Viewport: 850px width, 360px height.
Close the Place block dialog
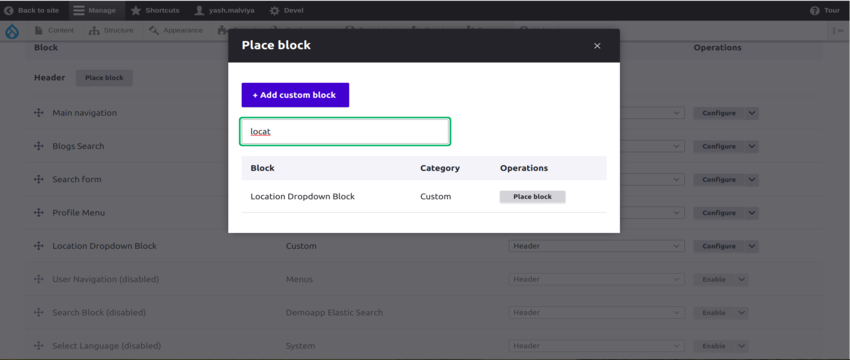coord(597,46)
